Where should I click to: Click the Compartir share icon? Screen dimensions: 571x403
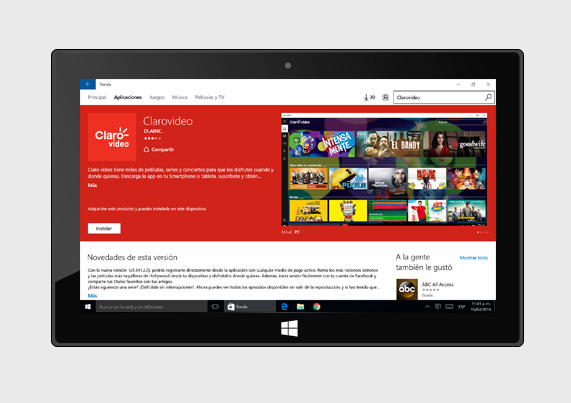[146, 150]
